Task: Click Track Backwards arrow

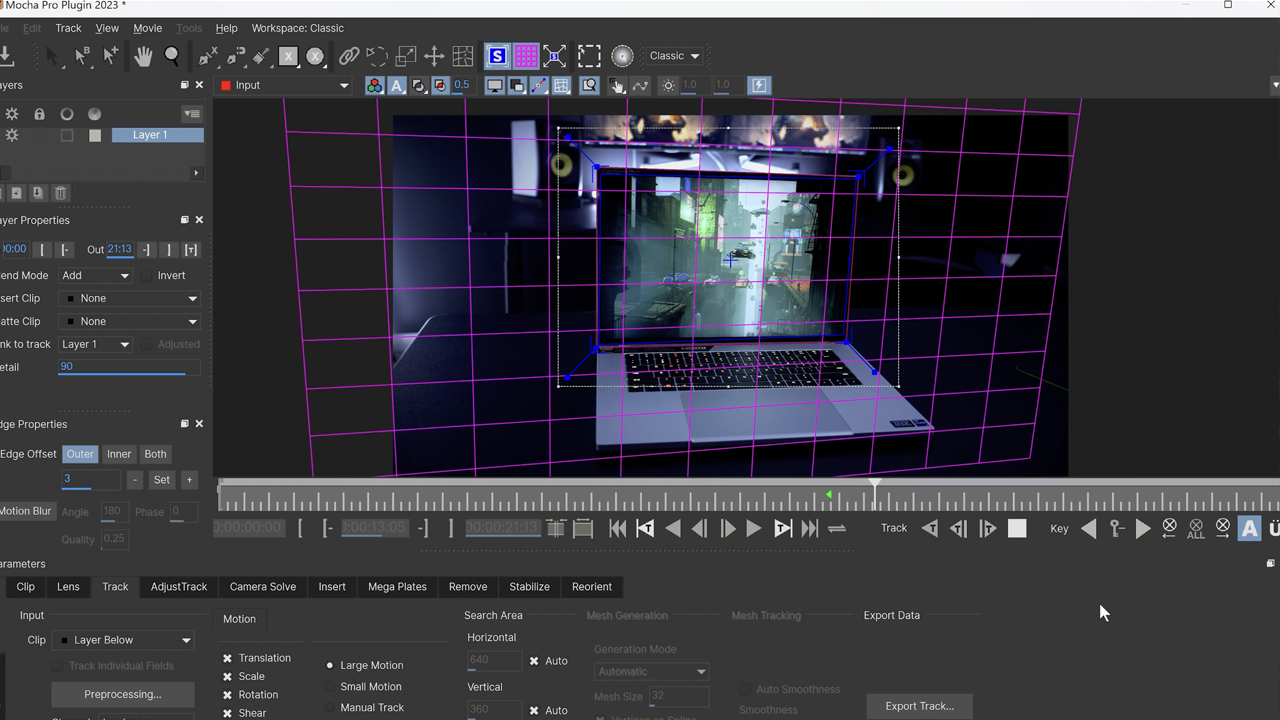Action: point(930,528)
